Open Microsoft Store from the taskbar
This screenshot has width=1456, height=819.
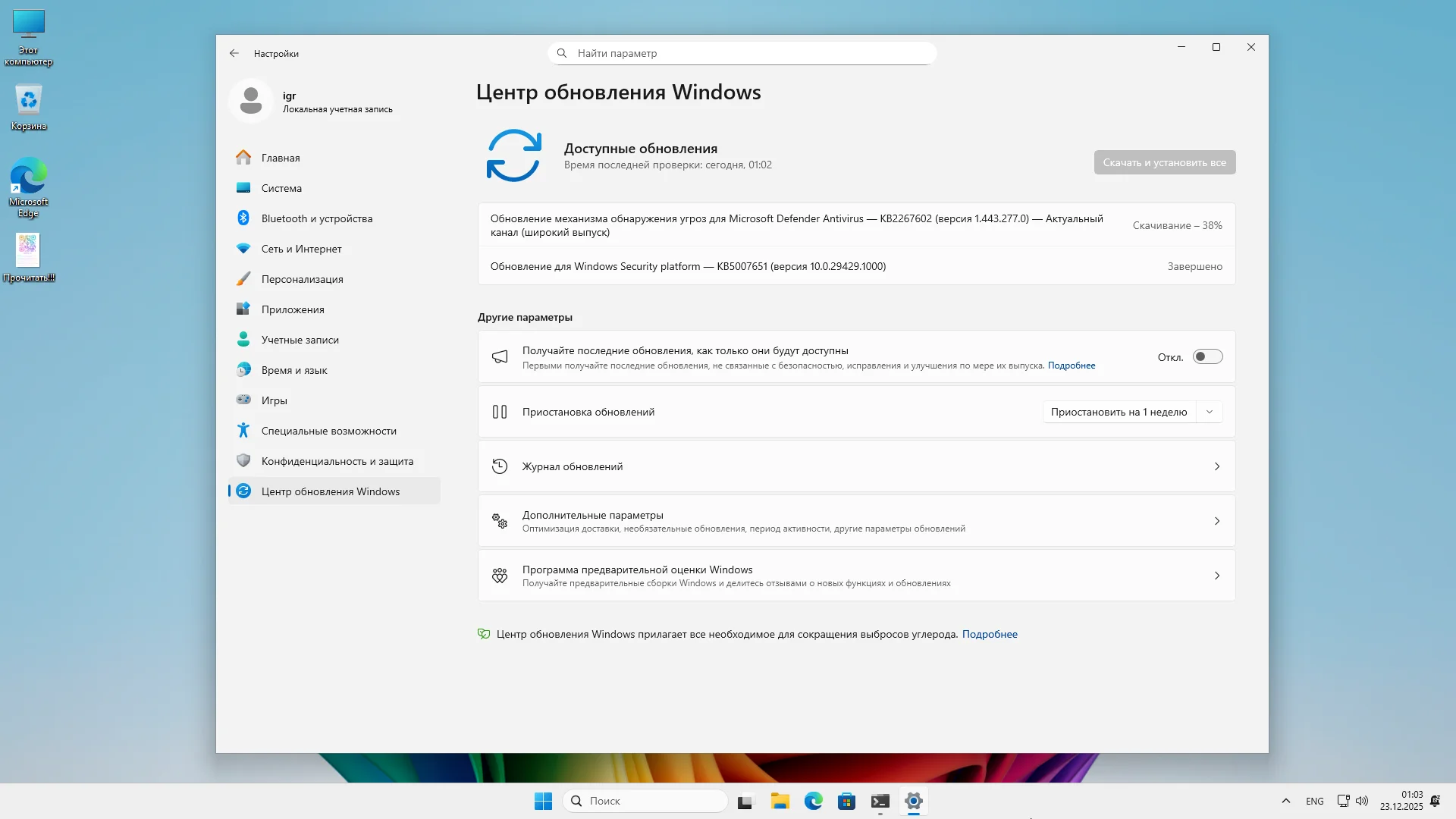(846, 801)
